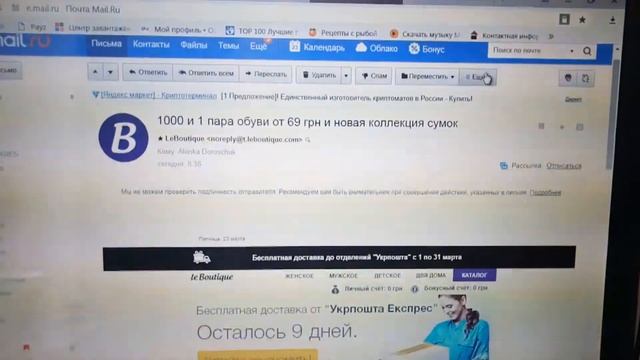
Task: Open Календарь from the blue bar
Action: coord(317,47)
